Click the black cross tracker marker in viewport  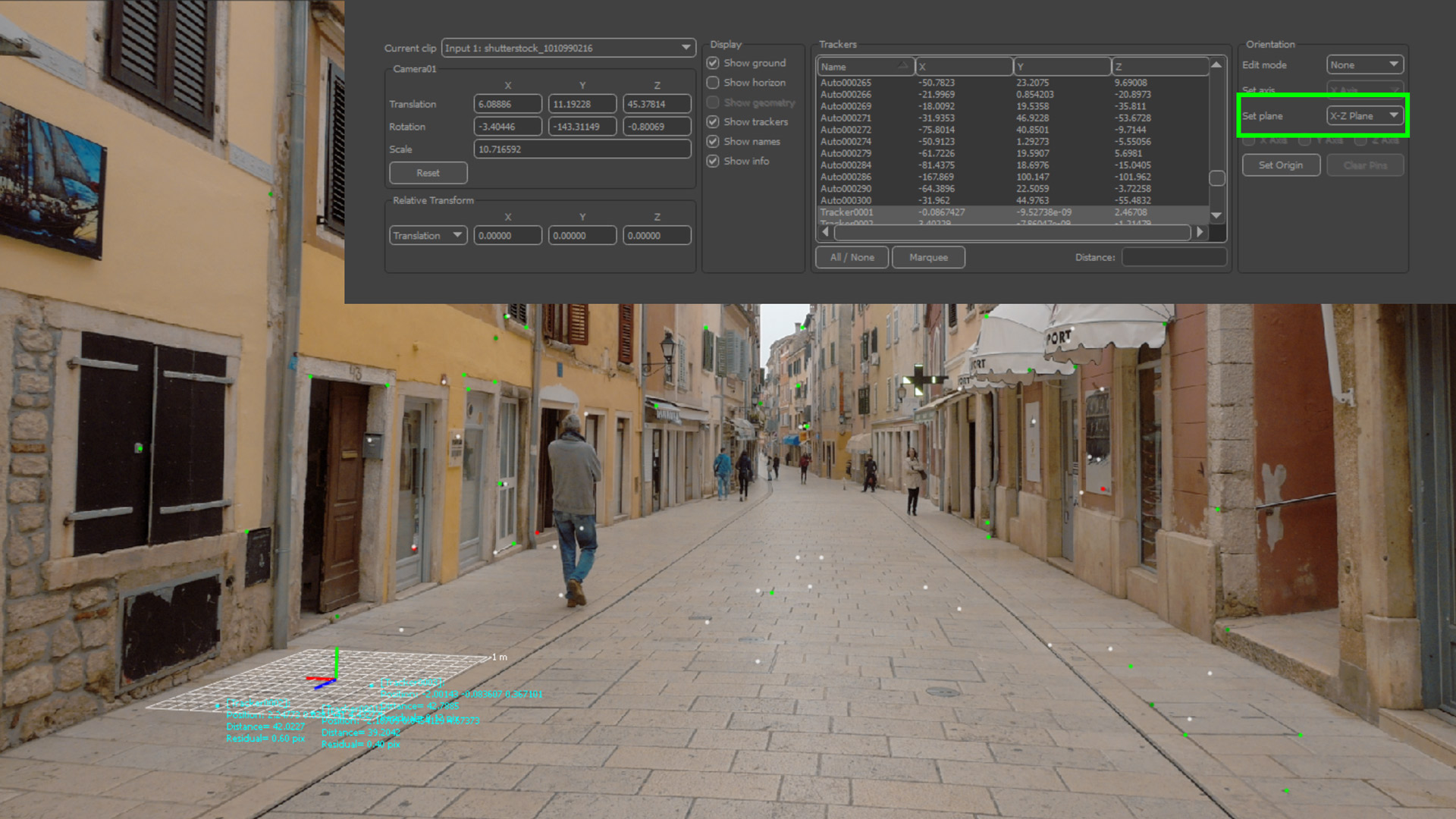[x=918, y=379]
